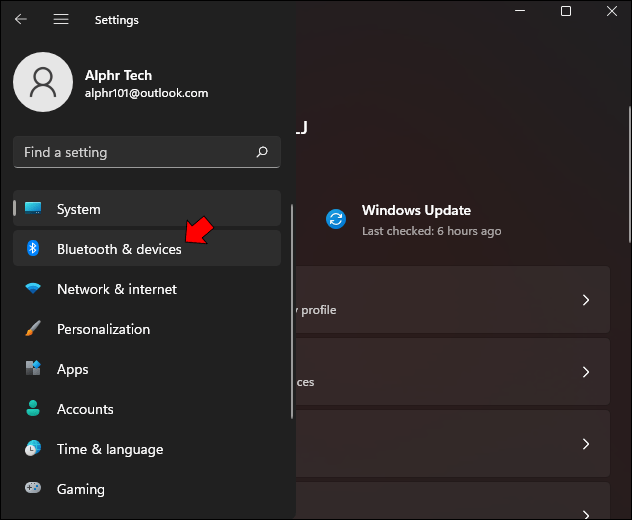632x520 pixels.
Task: Click the search magnifier icon
Action: click(x=262, y=152)
